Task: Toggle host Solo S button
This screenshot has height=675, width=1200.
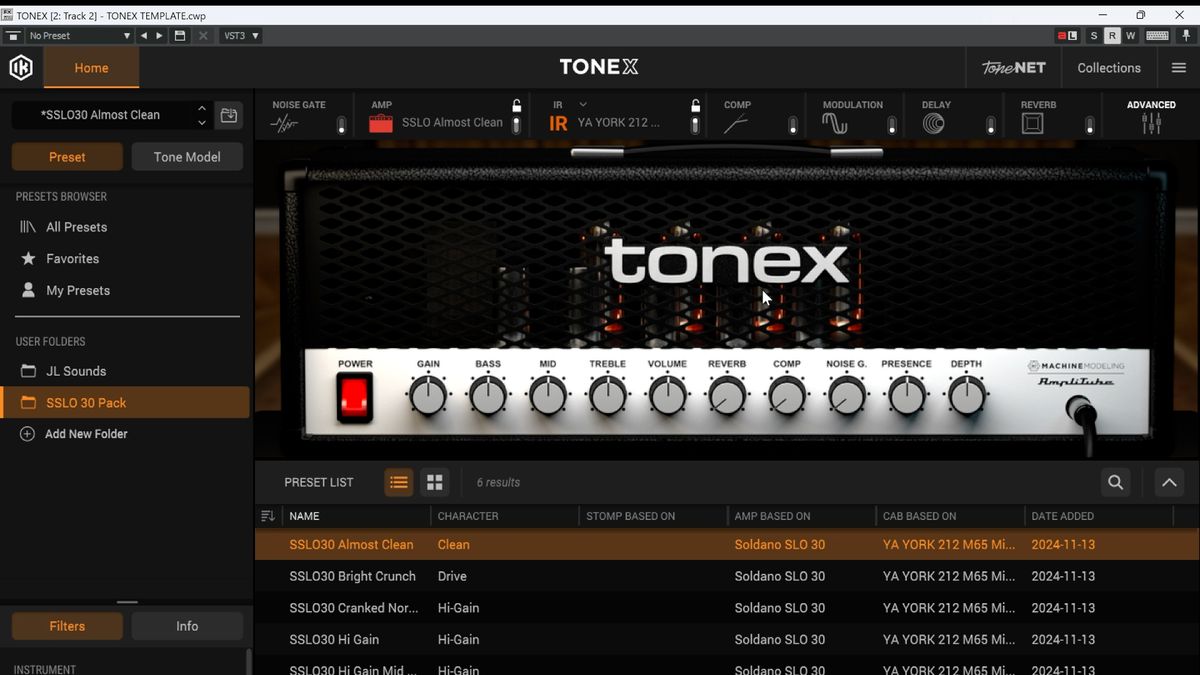Action: pyautogui.click(x=1094, y=35)
